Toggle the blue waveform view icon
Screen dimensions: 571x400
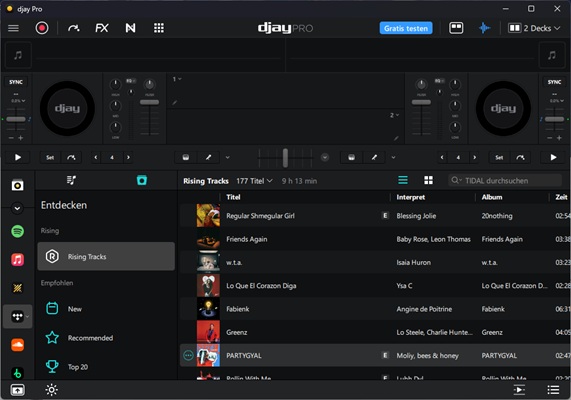(484, 28)
